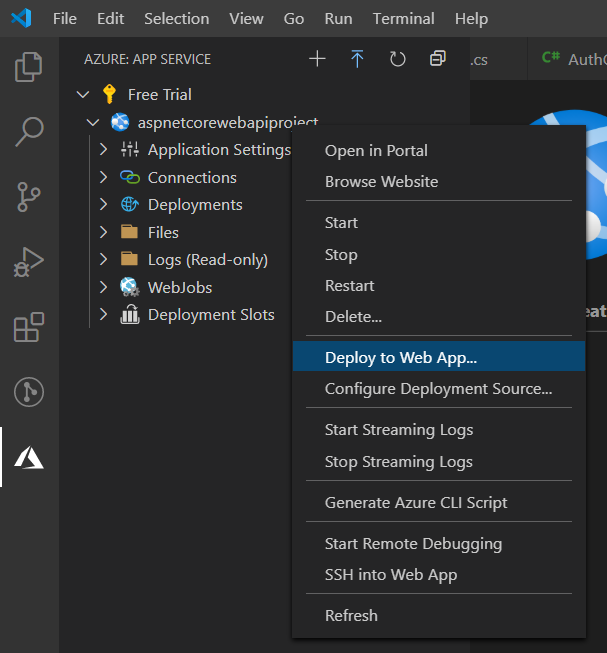Screen dimensions: 607x653
Task: Click the VS Code logo icon
Action: [x=21, y=18]
